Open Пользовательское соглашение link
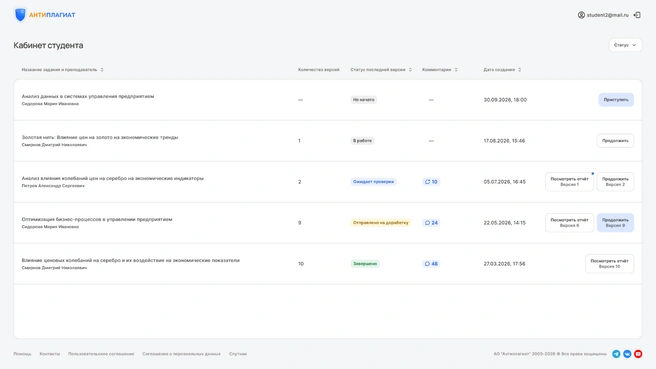This screenshot has height=369, width=656. click(x=101, y=354)
